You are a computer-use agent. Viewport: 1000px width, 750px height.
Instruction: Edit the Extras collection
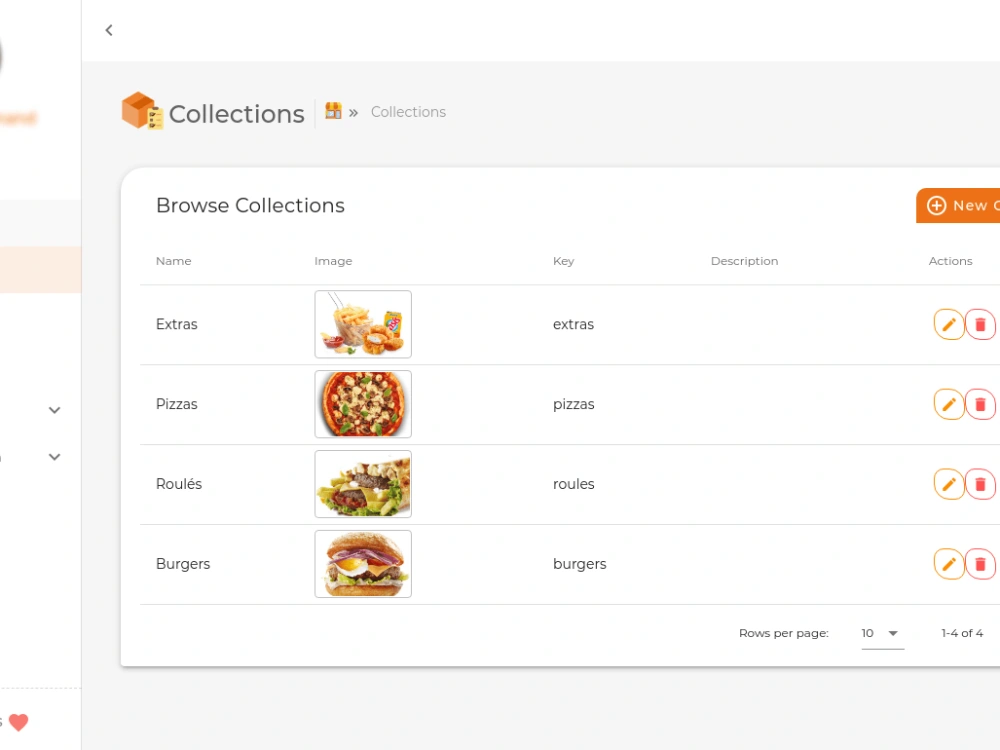coord(948,325)
